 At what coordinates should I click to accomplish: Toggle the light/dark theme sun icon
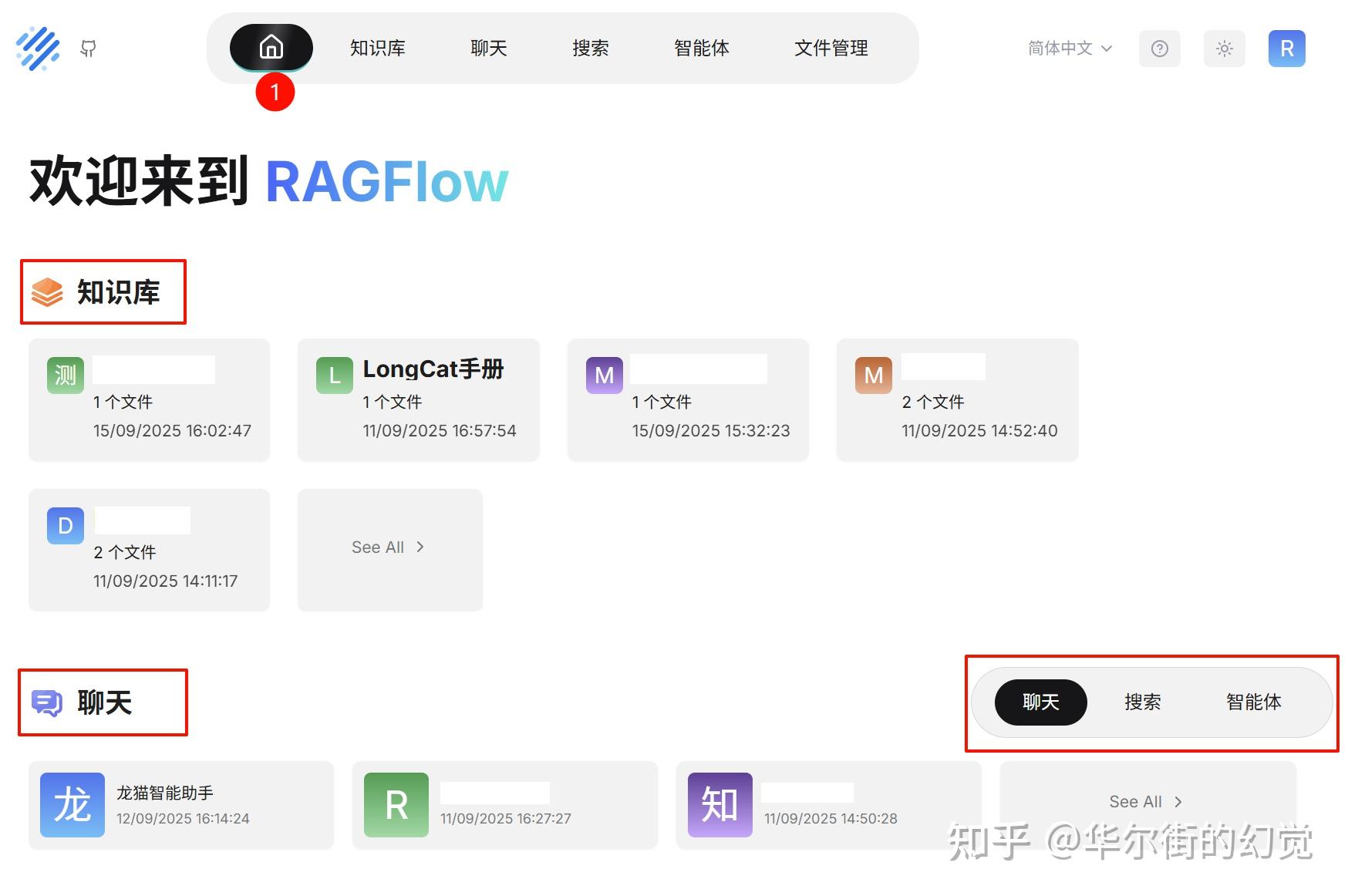[x=1224, y=49]
